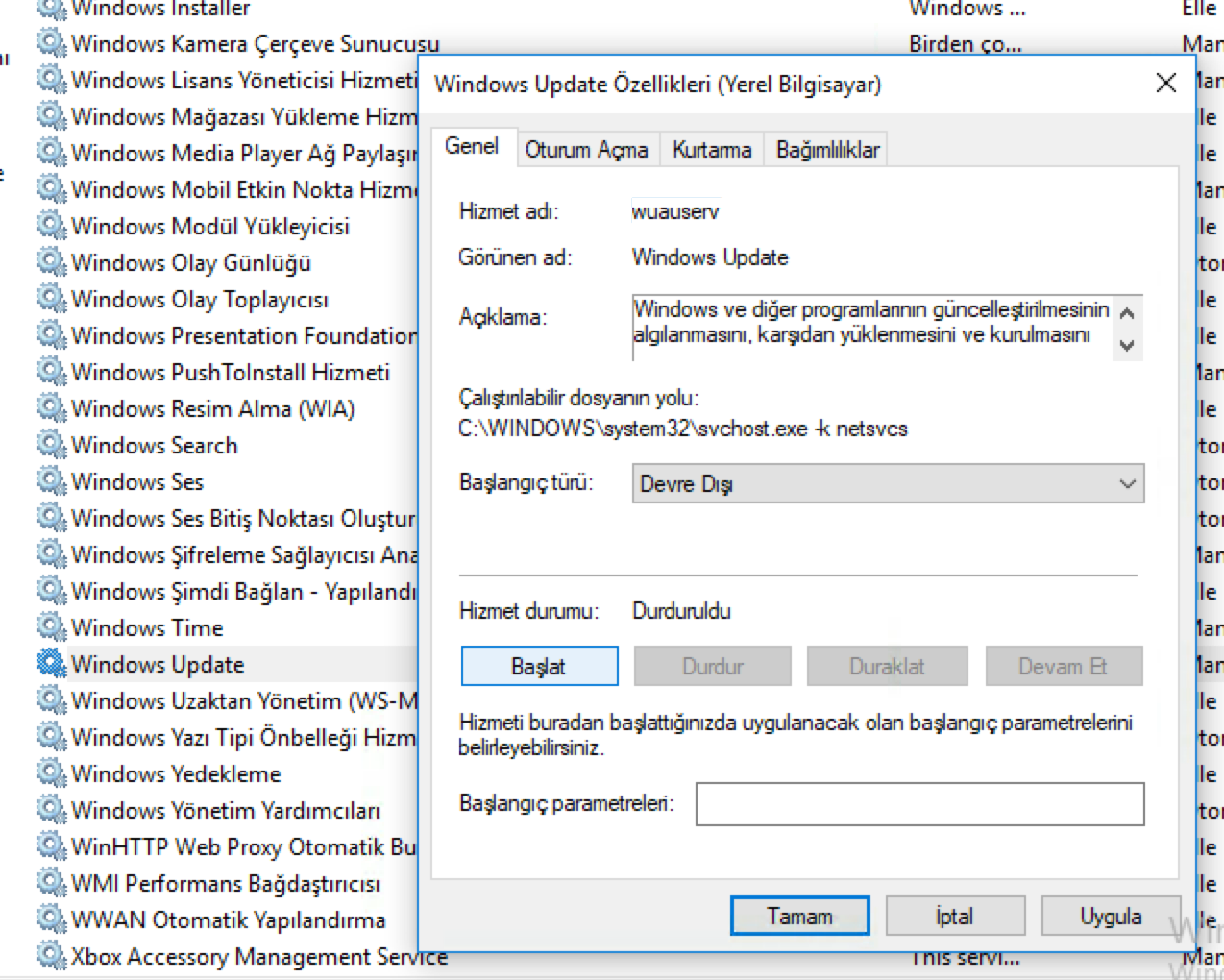Click gear icon for WinHTTP Web Proxy

click(x=51, y=846)
